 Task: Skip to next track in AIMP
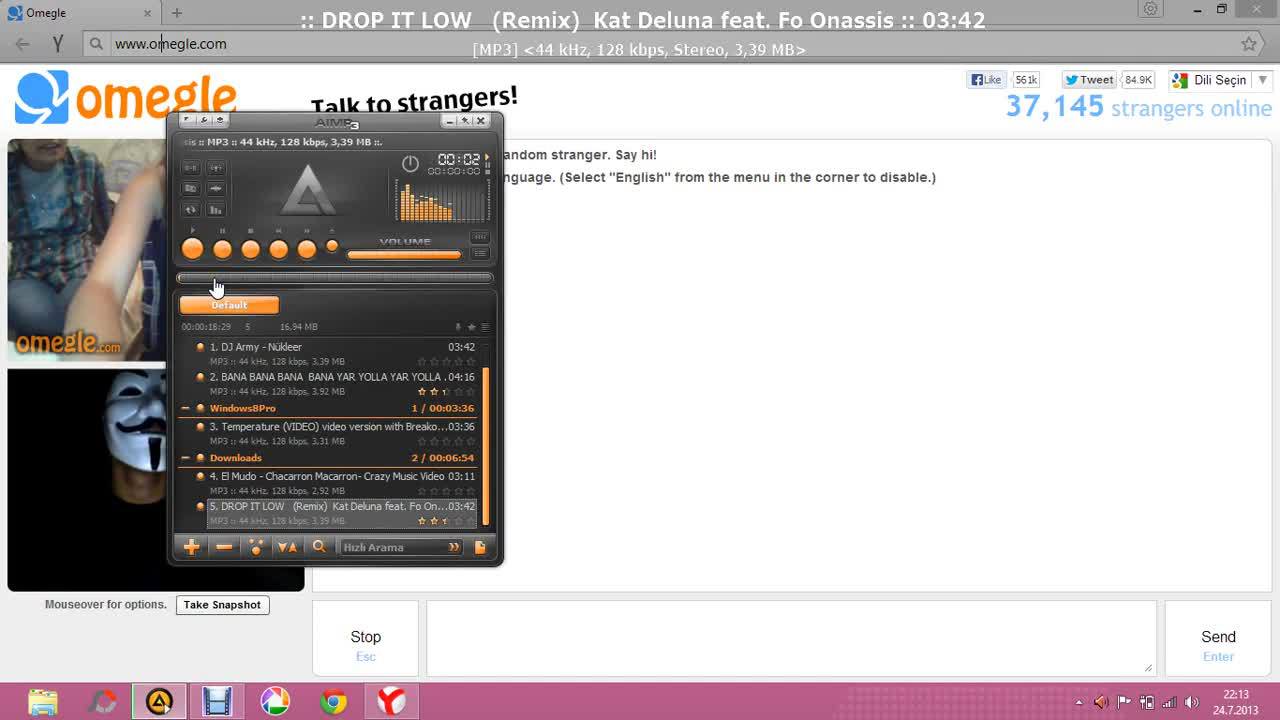(306, 249)
